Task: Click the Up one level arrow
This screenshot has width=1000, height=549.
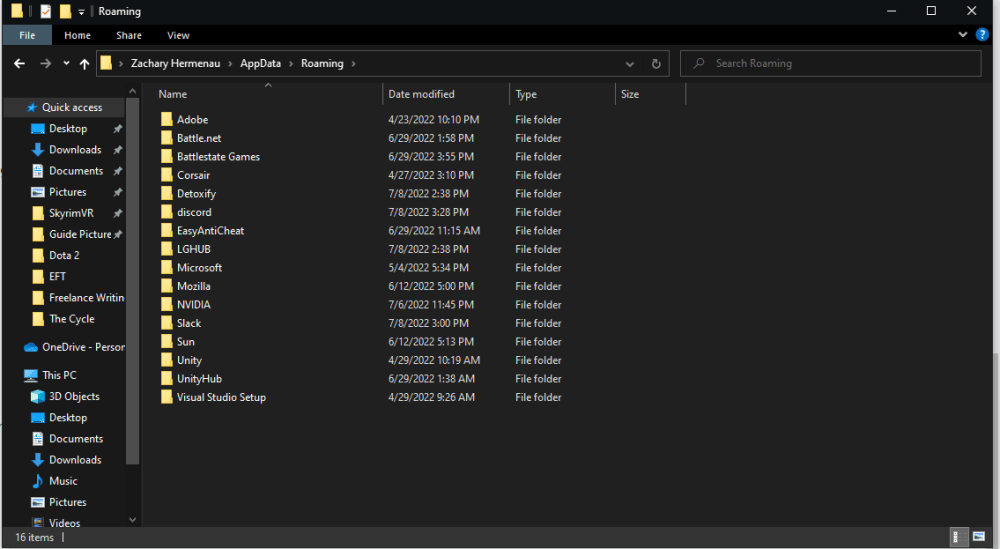Action: pyautogui.click(x=84, y=63)
